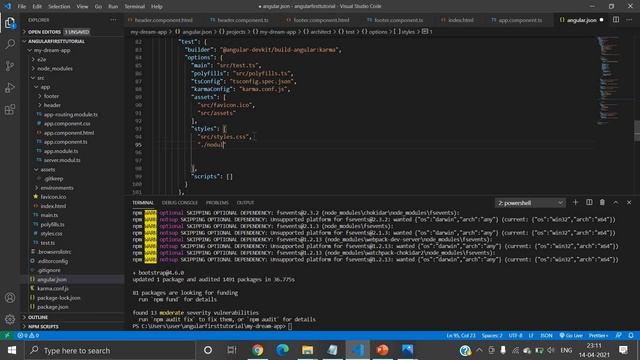The image size is (640, 360).
Task: Click the Windows search box
Action: [110, 350]
